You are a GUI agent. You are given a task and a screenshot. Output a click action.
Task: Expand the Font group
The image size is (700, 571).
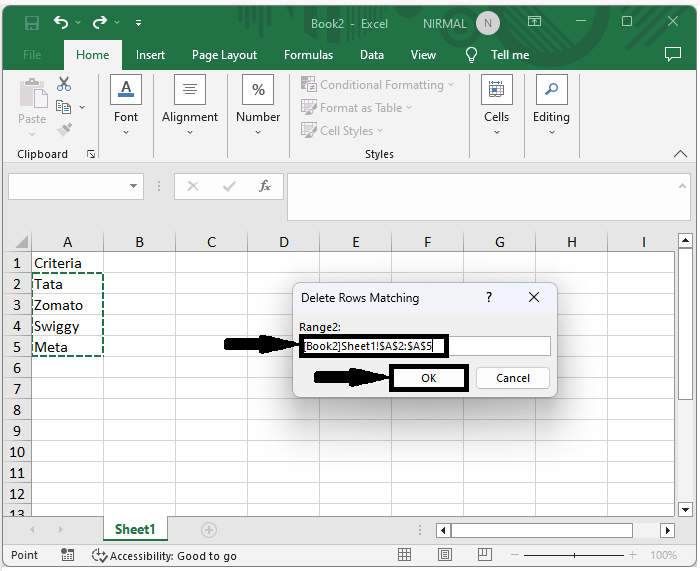(126, 106)
